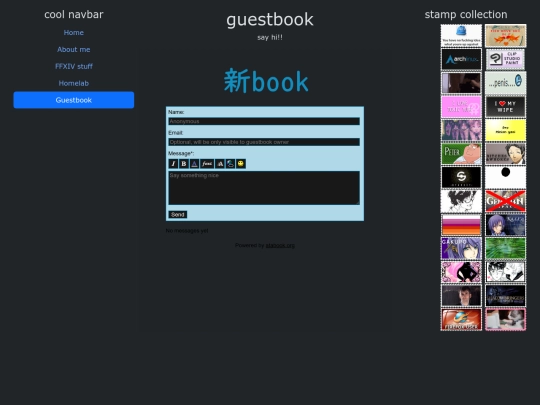The height and width of the screenshot is (405, 540).
Task: Open the font style toolbar button
Action: (x=207, y=164)
